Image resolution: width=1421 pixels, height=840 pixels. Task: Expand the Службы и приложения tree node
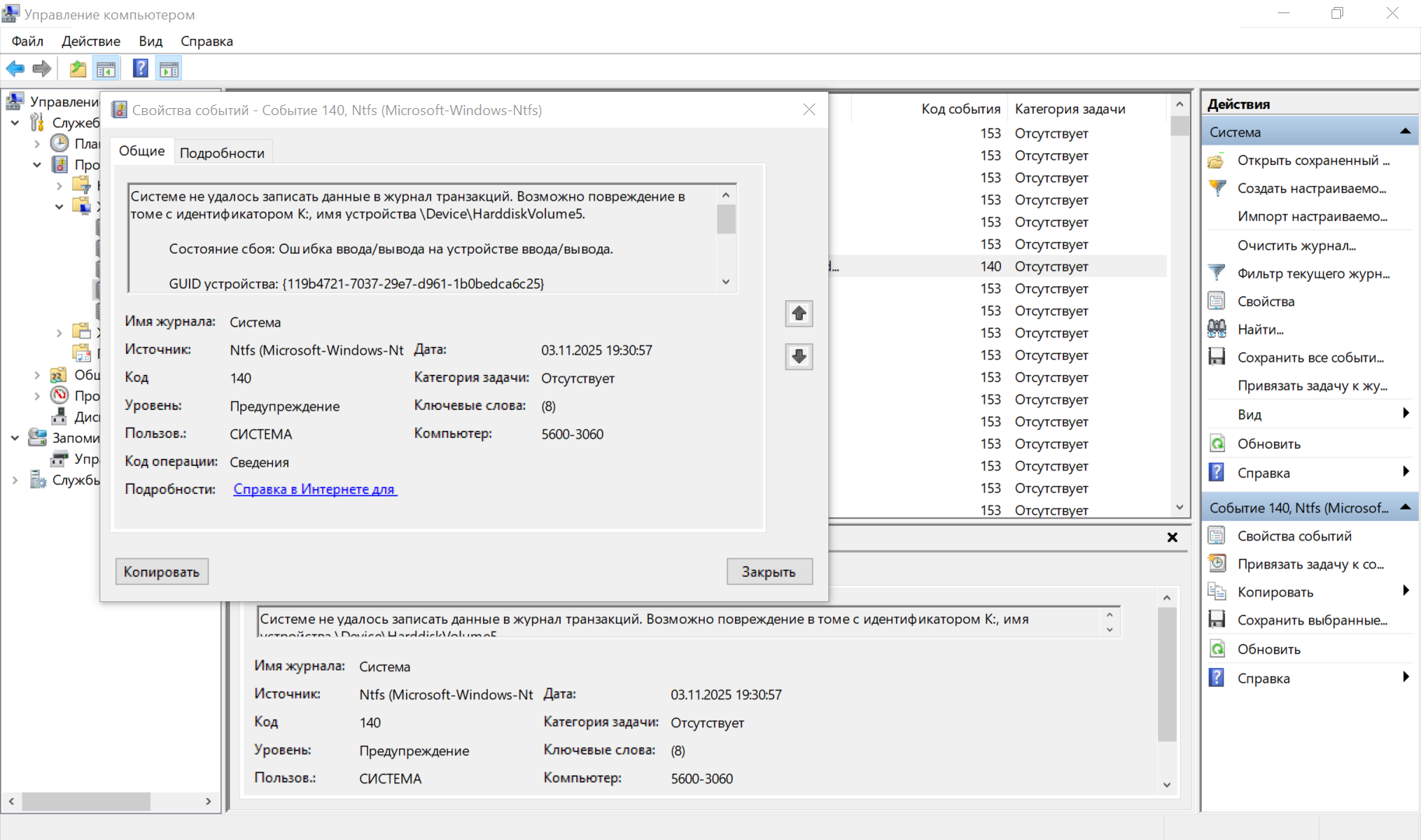[x=15, y=480]
